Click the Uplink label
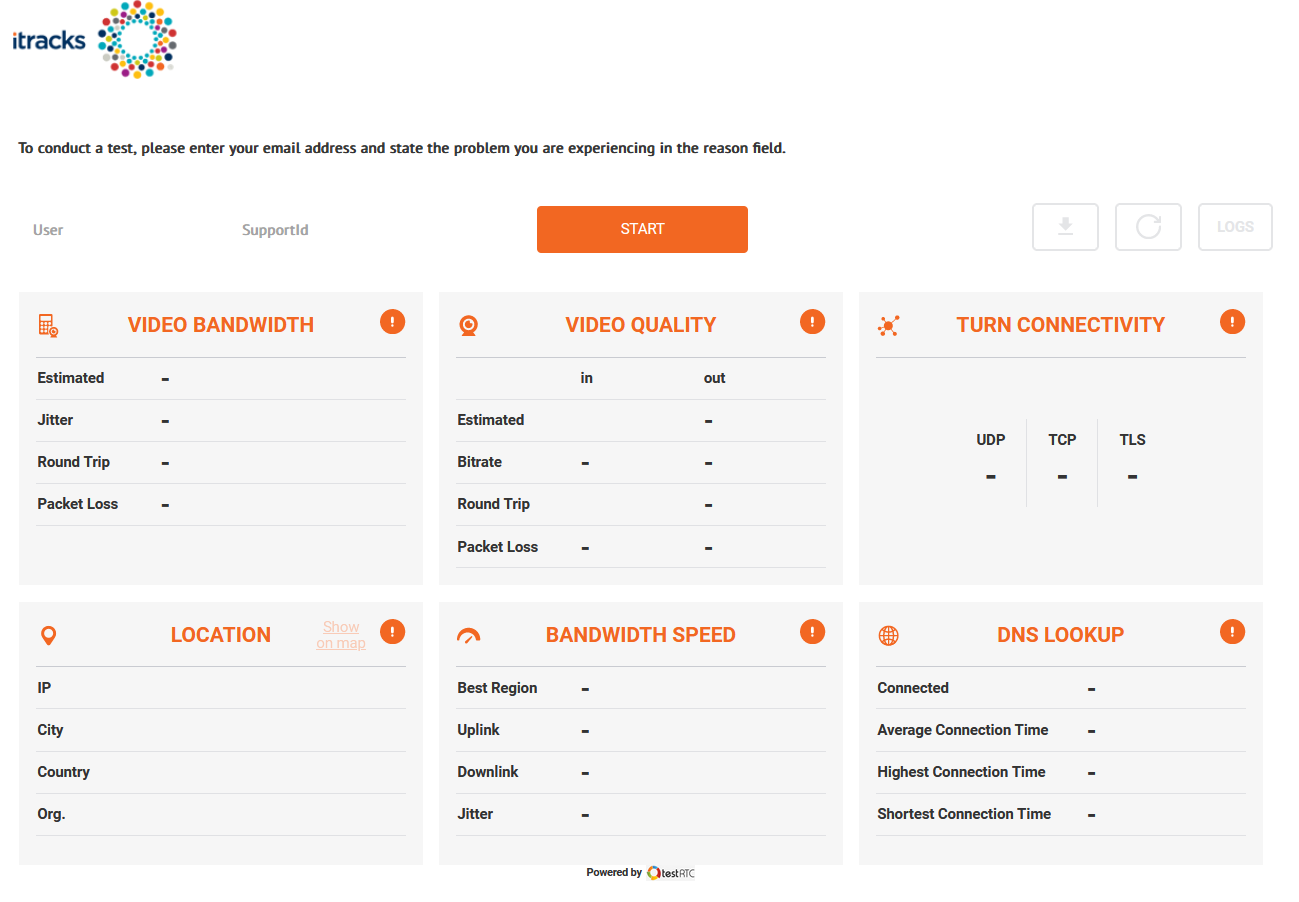This screenshot has width=1299, height=902. pyautogui.click(x=478, y=730)
